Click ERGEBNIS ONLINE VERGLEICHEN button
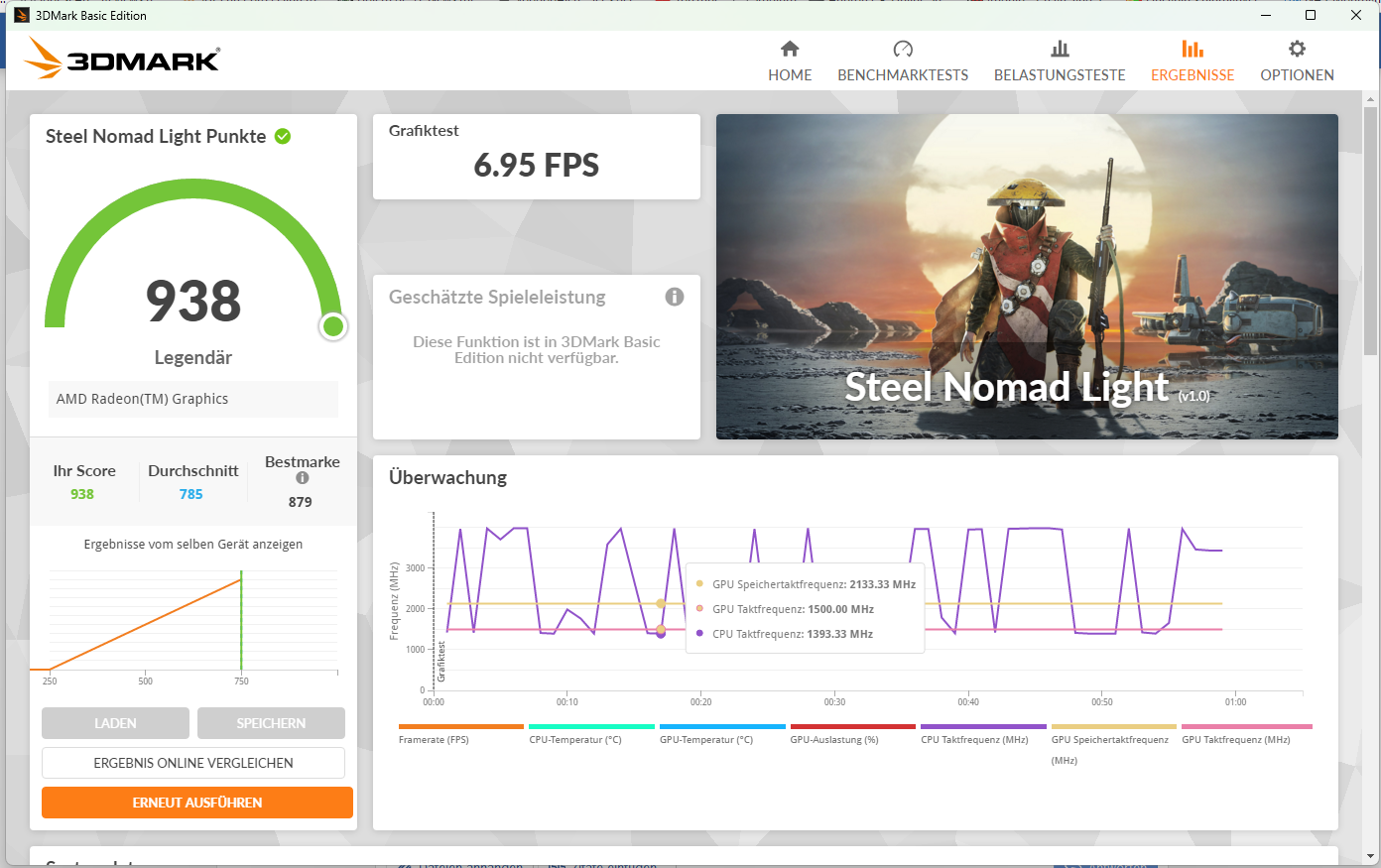The width and height of the screenshot is (1381, 868). pyautogui.click(x=193, y=763)
